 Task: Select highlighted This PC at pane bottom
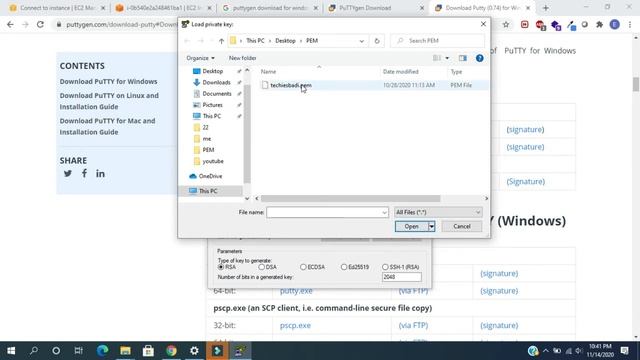pyautogui.click(x=208, y=191)
